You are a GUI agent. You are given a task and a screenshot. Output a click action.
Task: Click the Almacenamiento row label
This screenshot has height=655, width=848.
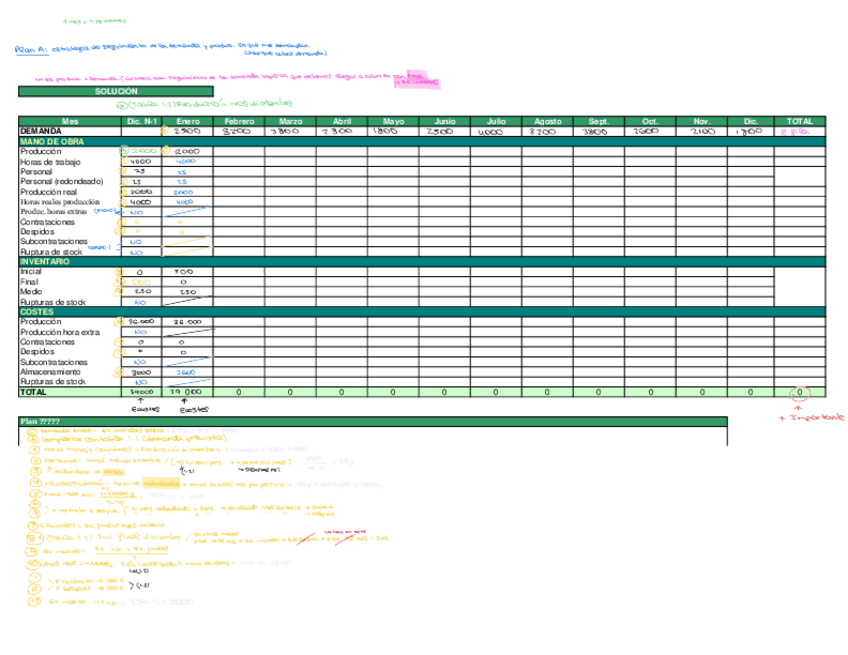[50, 372]
